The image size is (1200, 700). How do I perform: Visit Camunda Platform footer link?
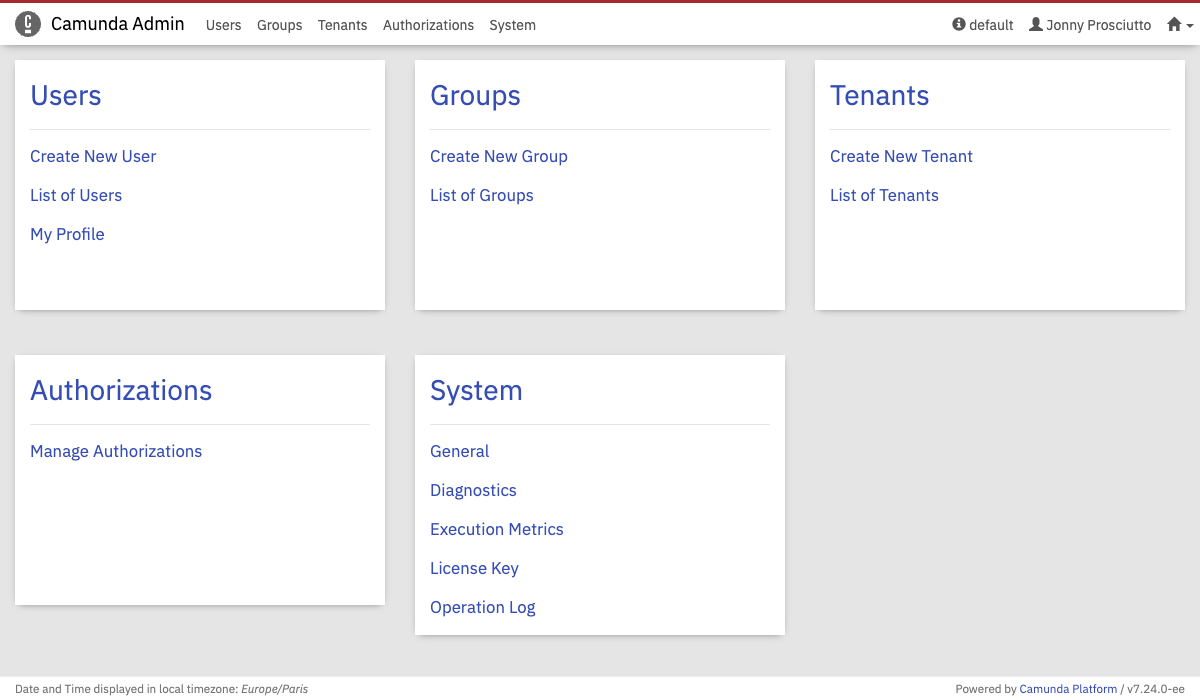1068,689
